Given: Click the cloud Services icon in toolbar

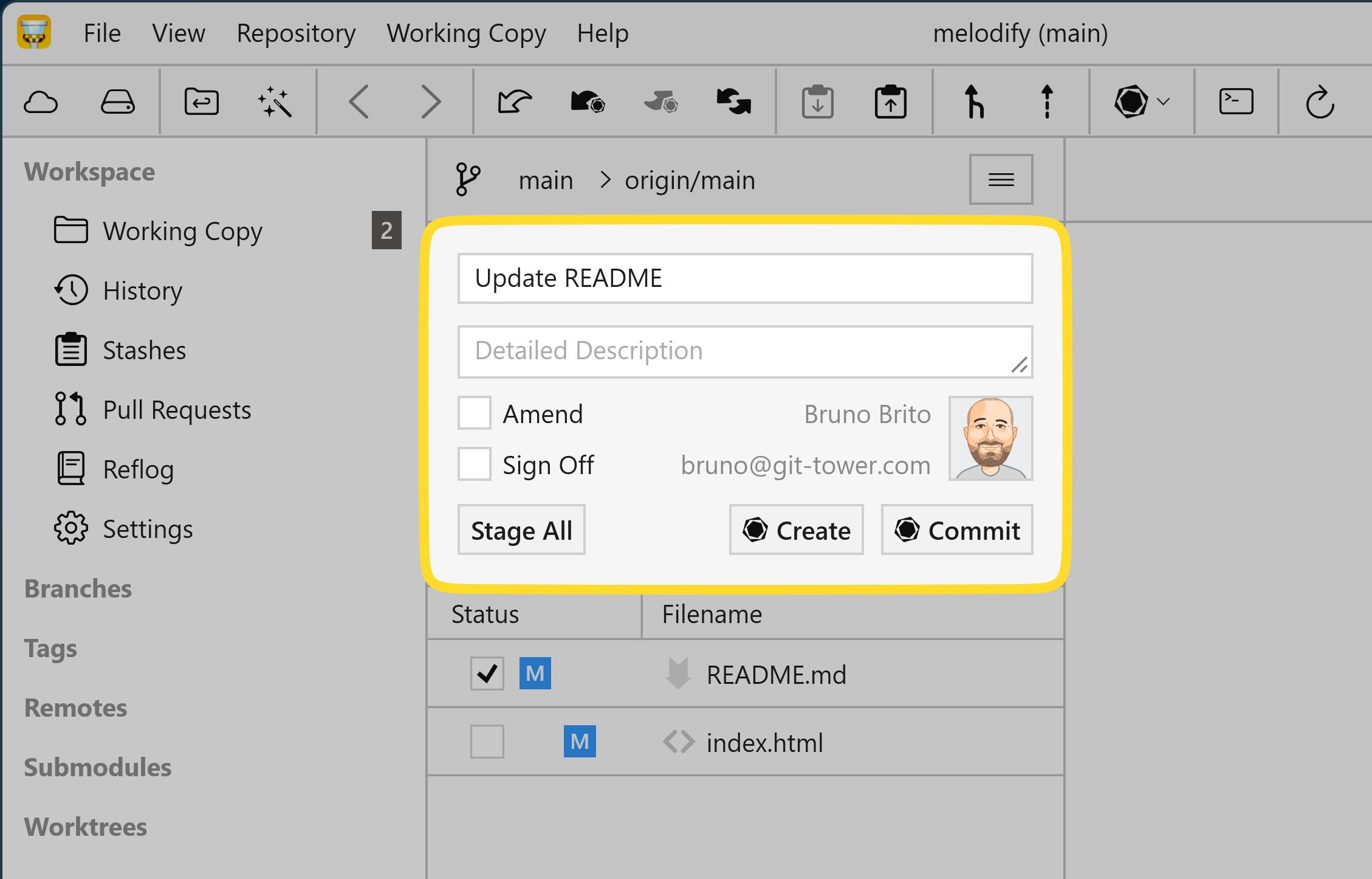Looking at the screenshot, I should click(41, 102).
